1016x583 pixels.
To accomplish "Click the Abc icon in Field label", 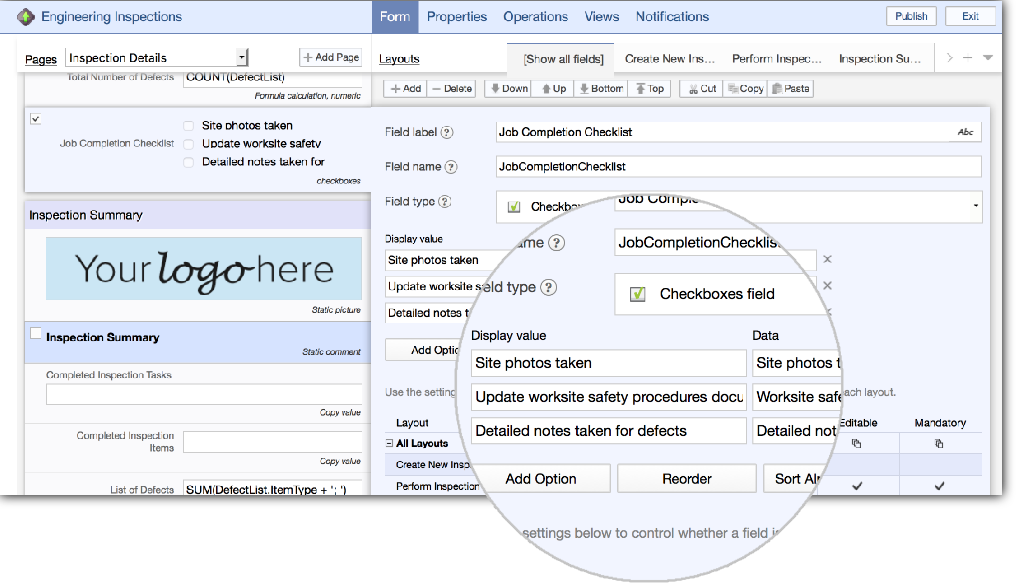I will [x=965, y=132].
